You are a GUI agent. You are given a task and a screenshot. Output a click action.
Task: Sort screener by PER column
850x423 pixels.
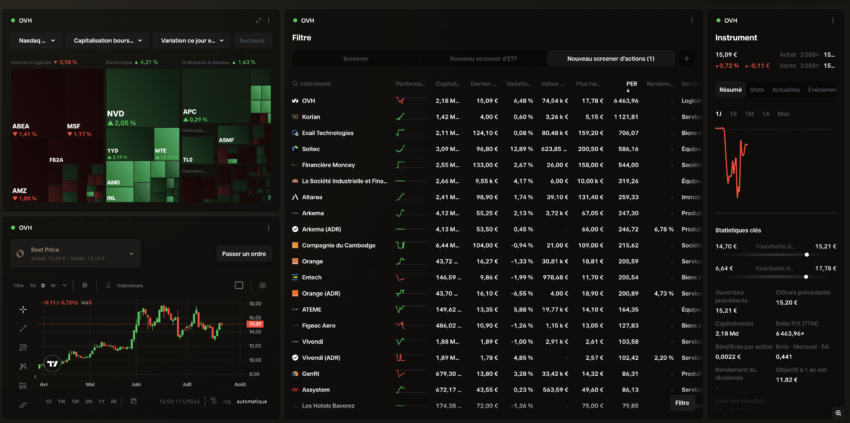click(632, 84)
